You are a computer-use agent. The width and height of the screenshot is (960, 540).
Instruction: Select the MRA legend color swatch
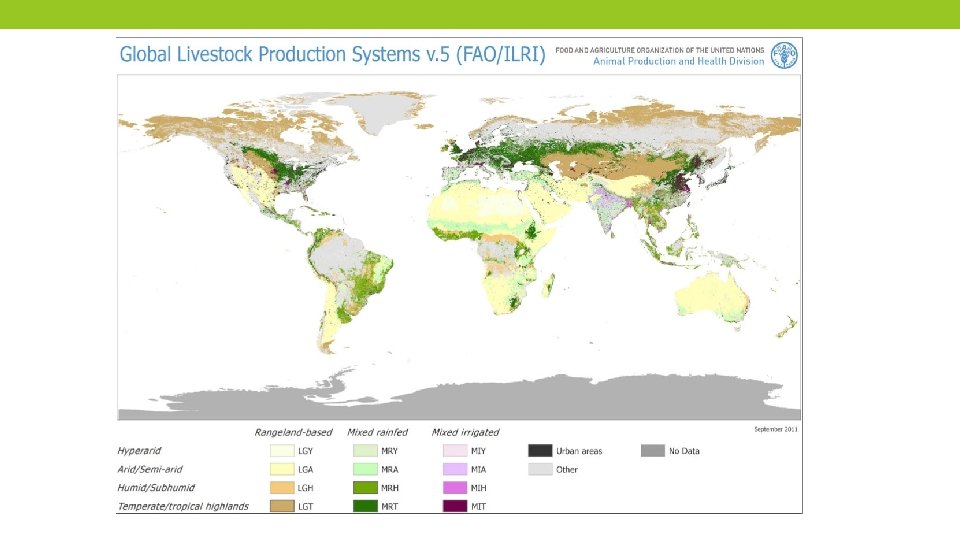point(365,469)
